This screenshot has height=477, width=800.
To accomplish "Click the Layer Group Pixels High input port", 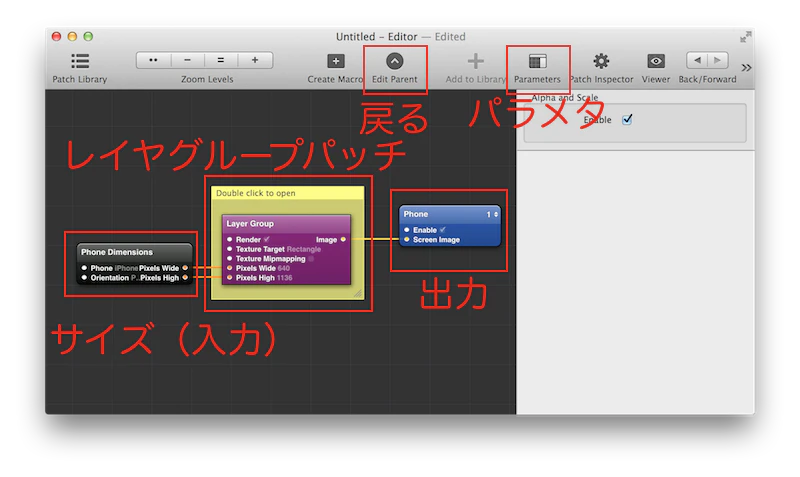I will [x=230, y=278].
